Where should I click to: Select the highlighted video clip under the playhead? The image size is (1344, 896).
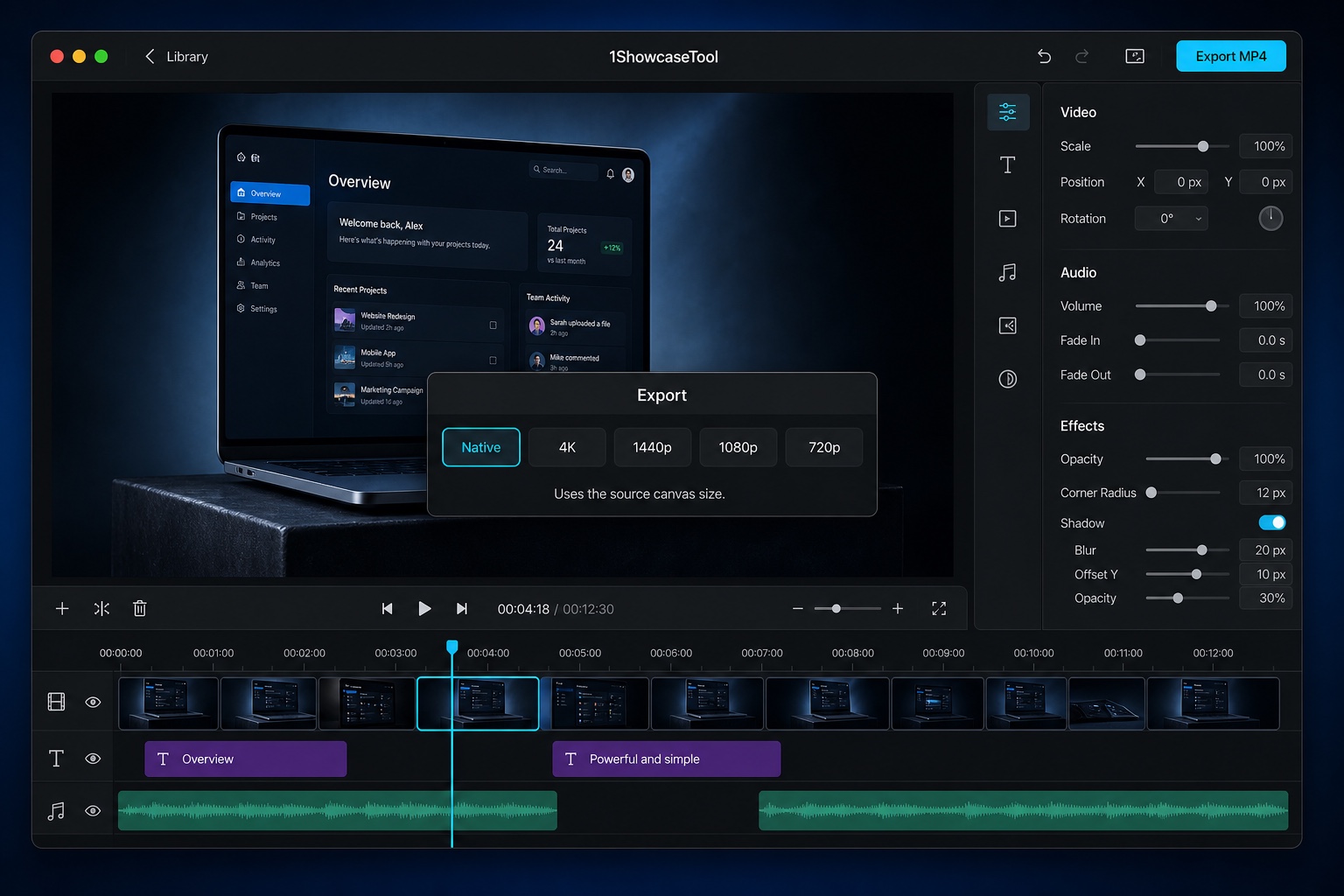point(478,703)
